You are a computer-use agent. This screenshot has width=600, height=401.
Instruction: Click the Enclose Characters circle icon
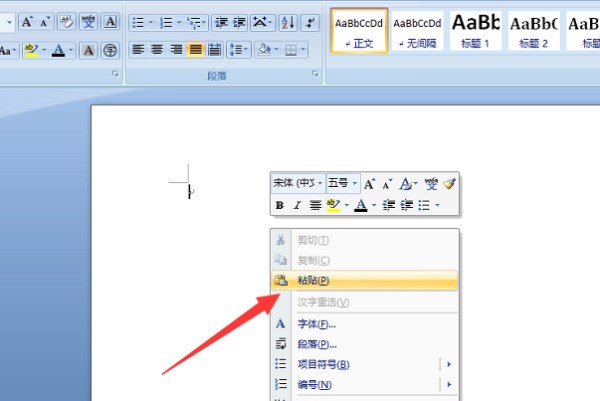[110, 50]
